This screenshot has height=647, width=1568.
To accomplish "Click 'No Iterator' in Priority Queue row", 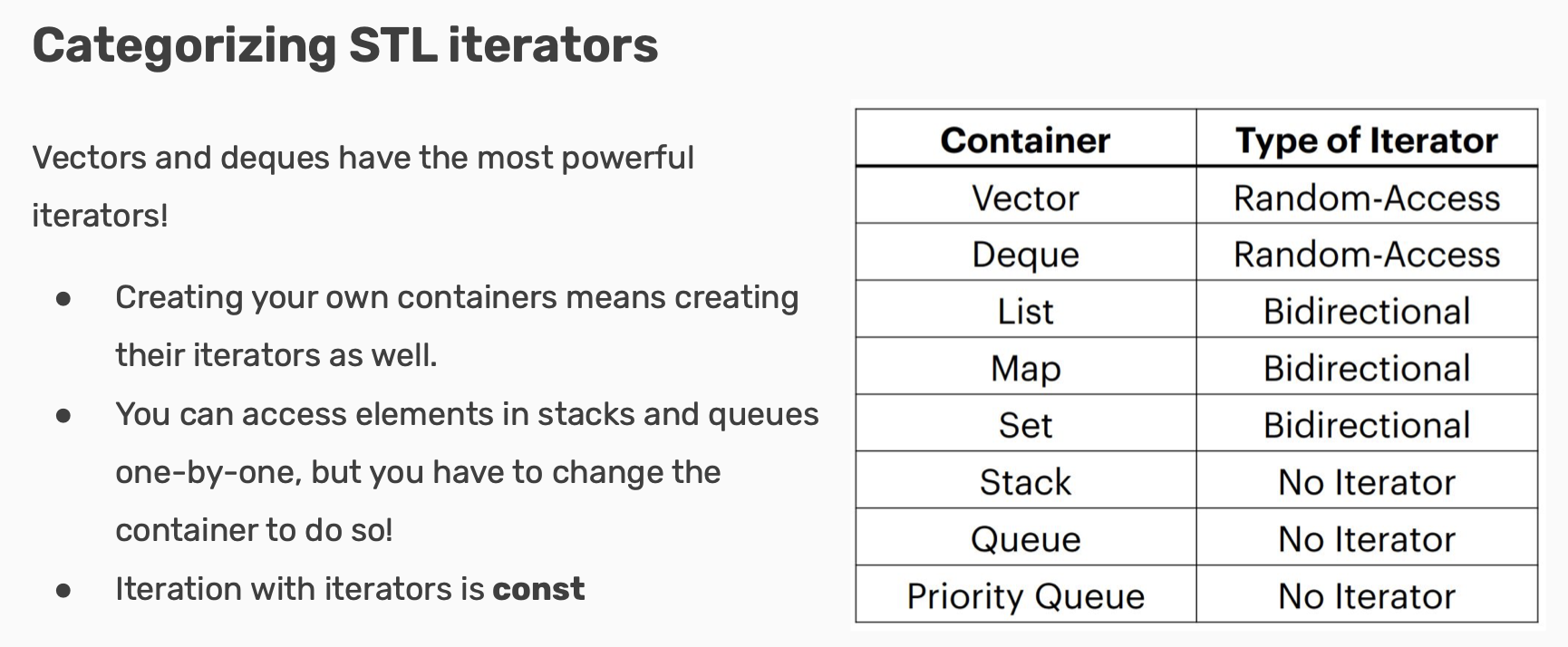I will 1366,597.
